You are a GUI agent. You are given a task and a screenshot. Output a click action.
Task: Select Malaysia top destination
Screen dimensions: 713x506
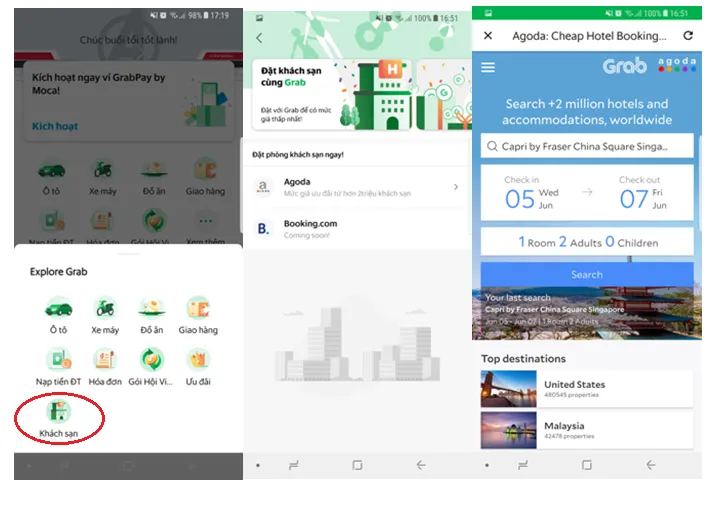tap(587, 430)
